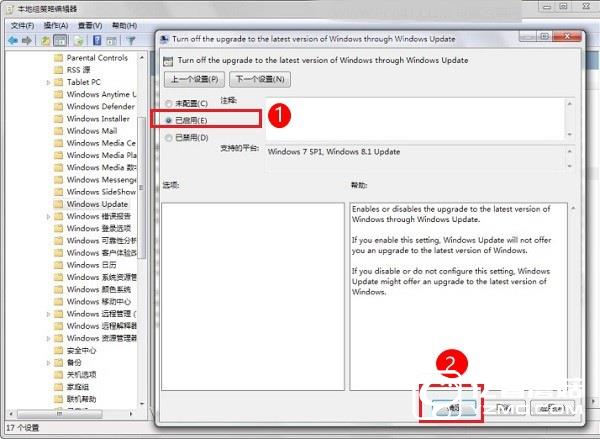
Task: Open the 文件(F) menu
Action: click(x=22, y=26)
